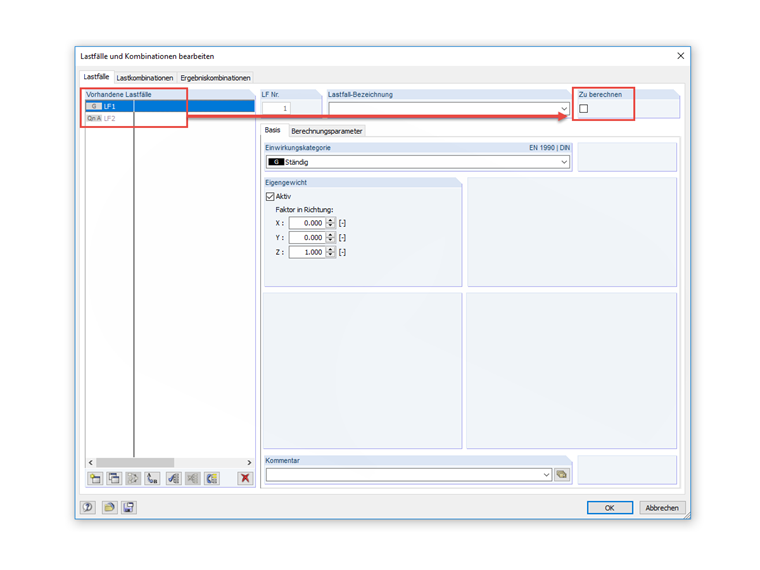Screen dimensions: 760x570
Task: Increase the Y direction factor
Action: [331, 235]
